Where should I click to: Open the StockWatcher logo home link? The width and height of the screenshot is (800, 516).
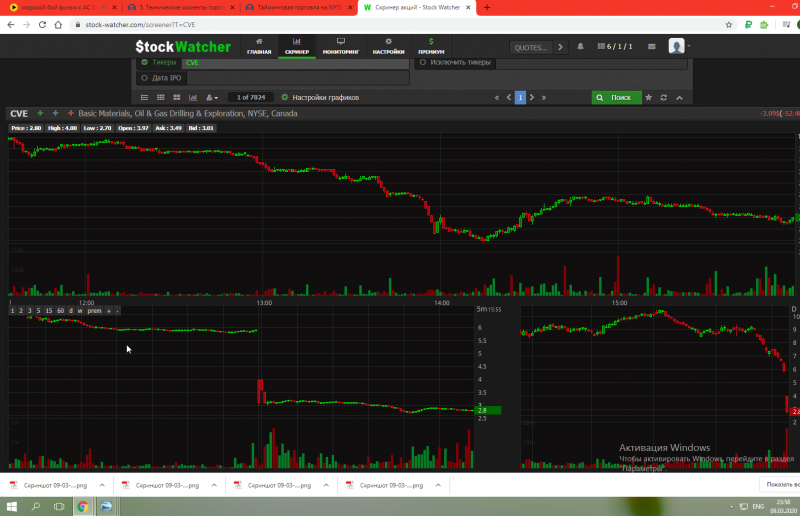point(183,46)
